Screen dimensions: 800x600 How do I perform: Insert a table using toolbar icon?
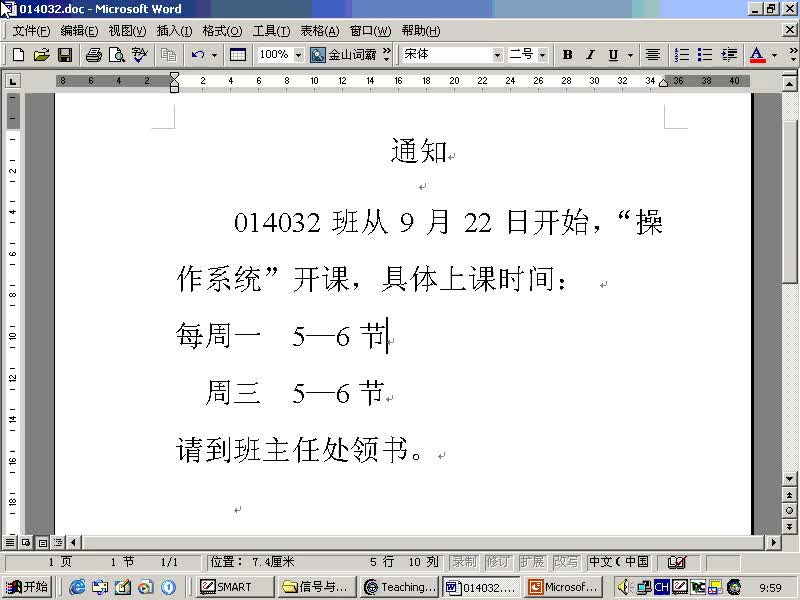pos(238,55)
